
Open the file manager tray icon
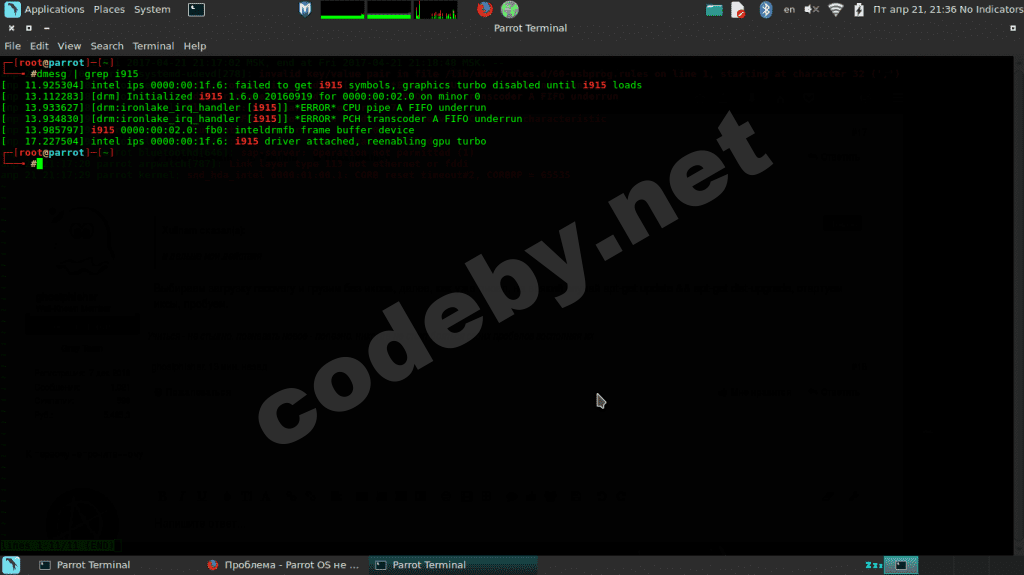(x=714, y=9)
